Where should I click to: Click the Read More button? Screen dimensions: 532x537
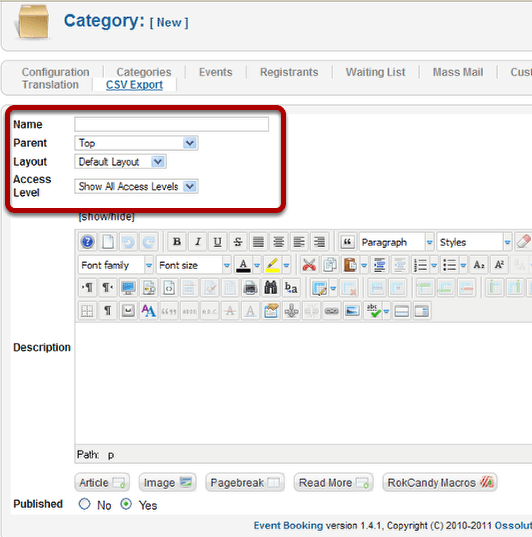pyautogui.click(x=333, y=483)
